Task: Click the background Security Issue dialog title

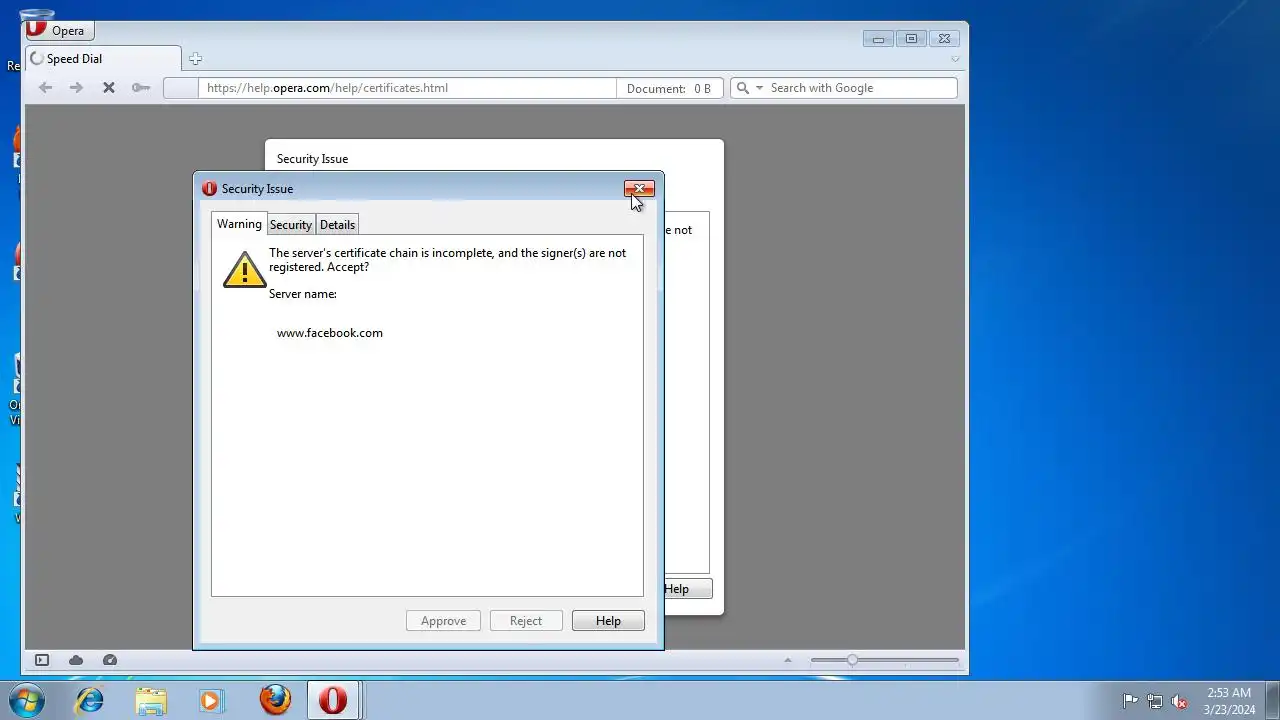Action: tap(312, 159)
